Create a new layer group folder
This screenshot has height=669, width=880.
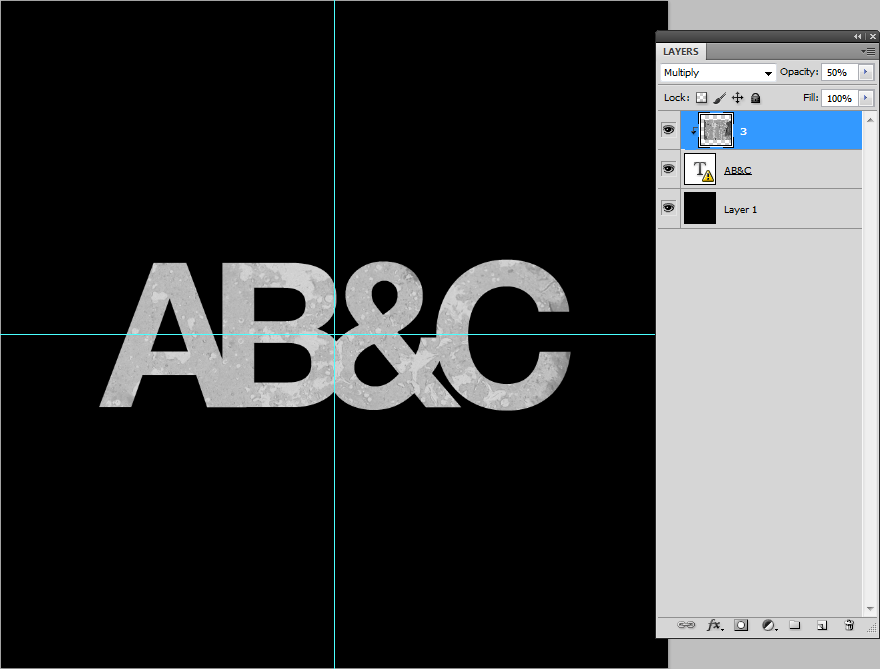[795, 625]
